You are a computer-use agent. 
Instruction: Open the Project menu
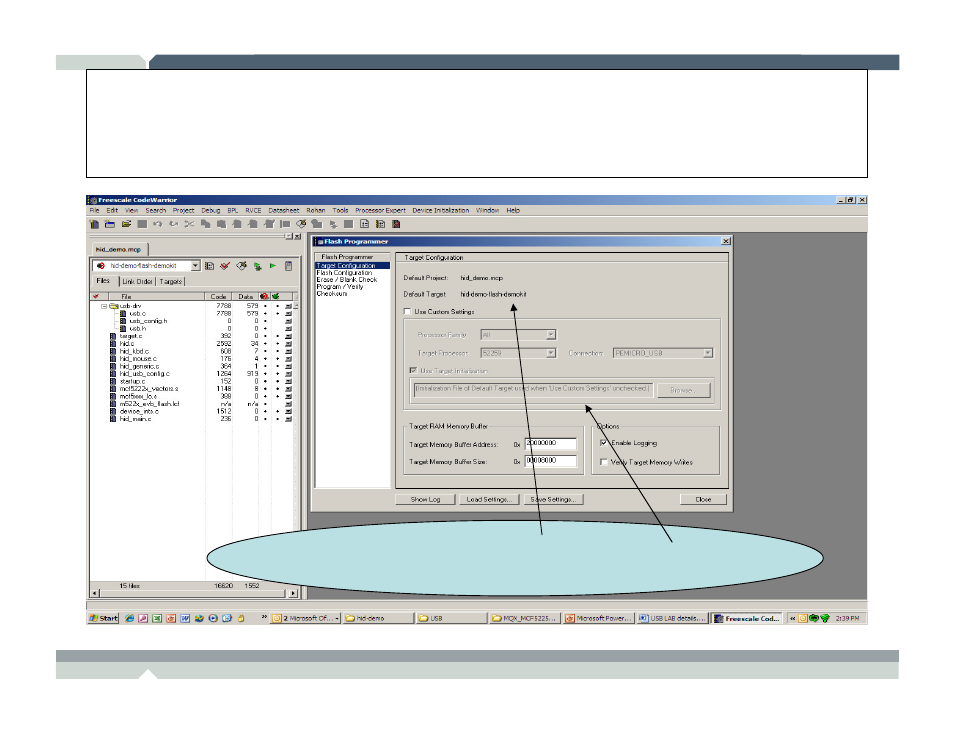tap(183, 211)
